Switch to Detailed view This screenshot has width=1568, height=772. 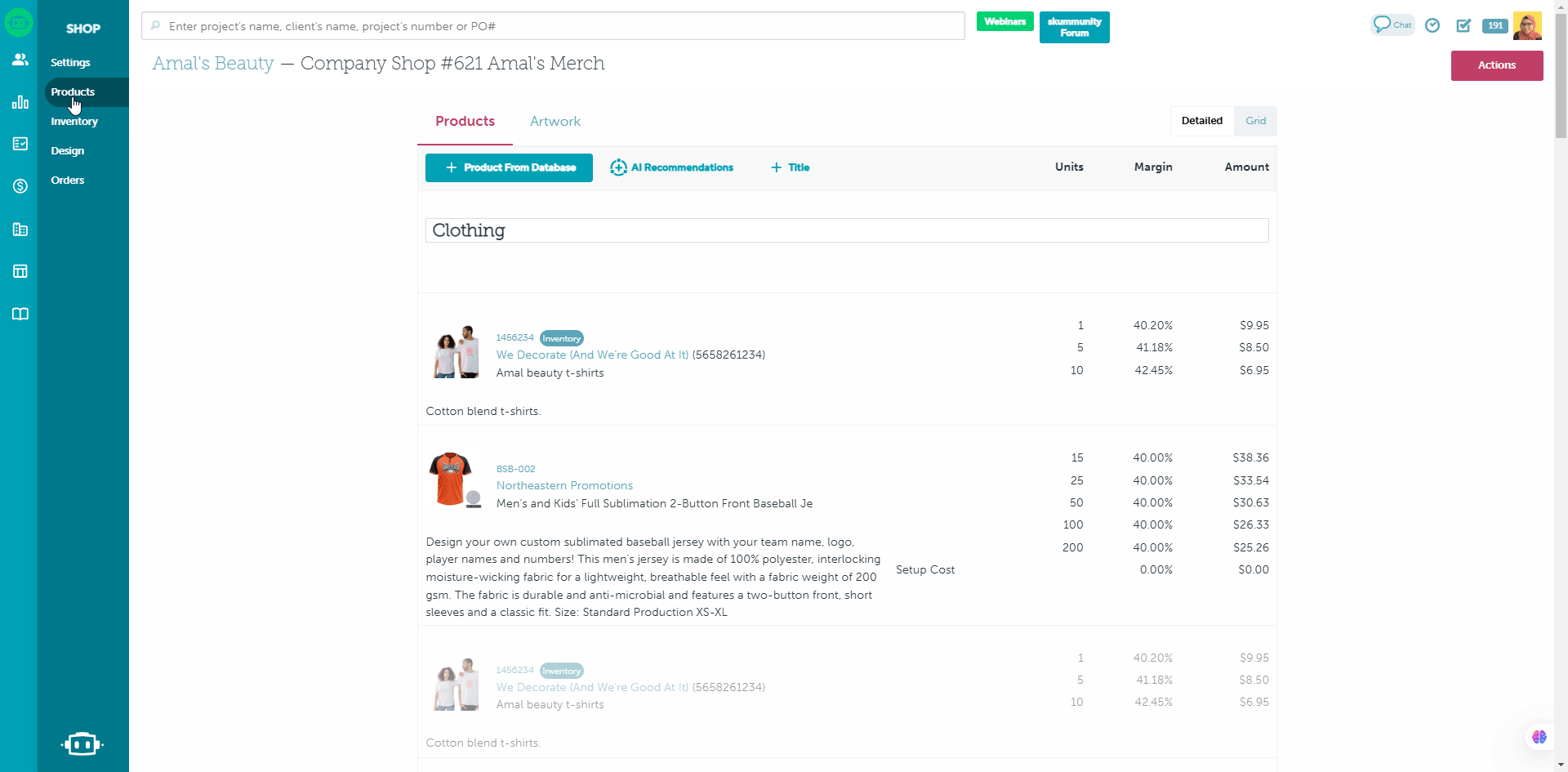1201,121
